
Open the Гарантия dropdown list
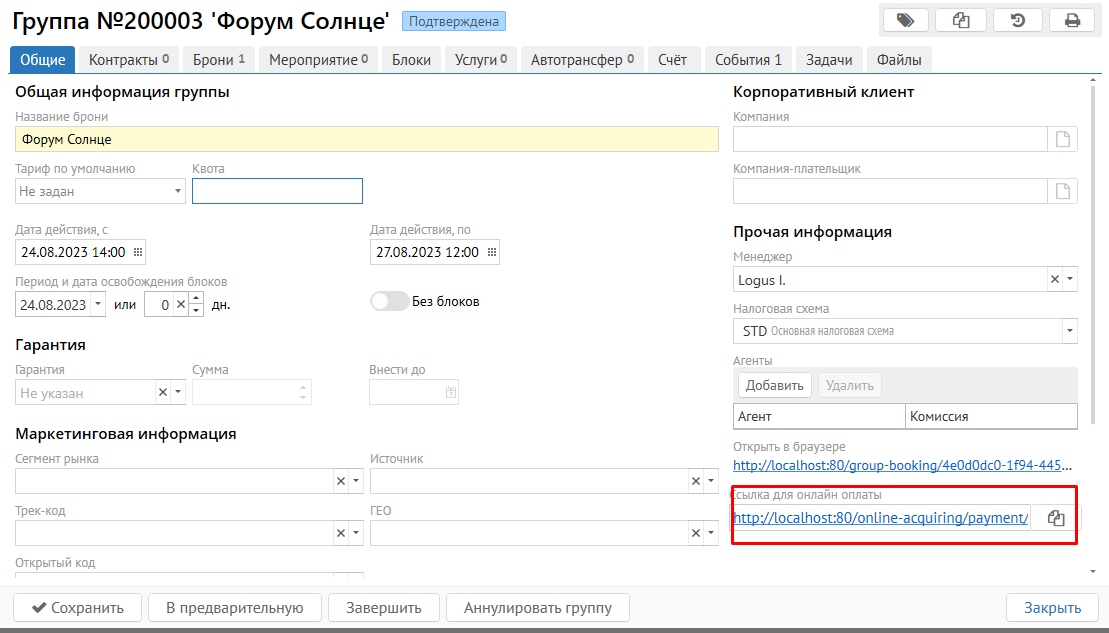pyautogui.click(x=178, y=393)
